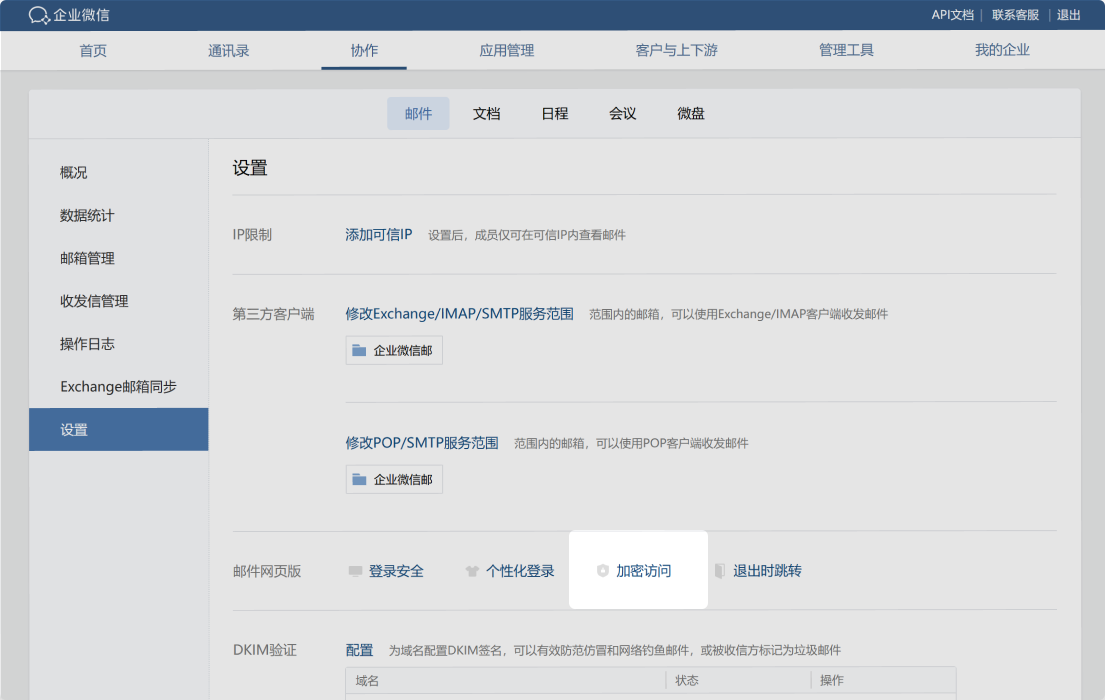Screen dimensions: 1105x700
Task: Click the shield icon beside 加密访问
Action: pos(603,571)
